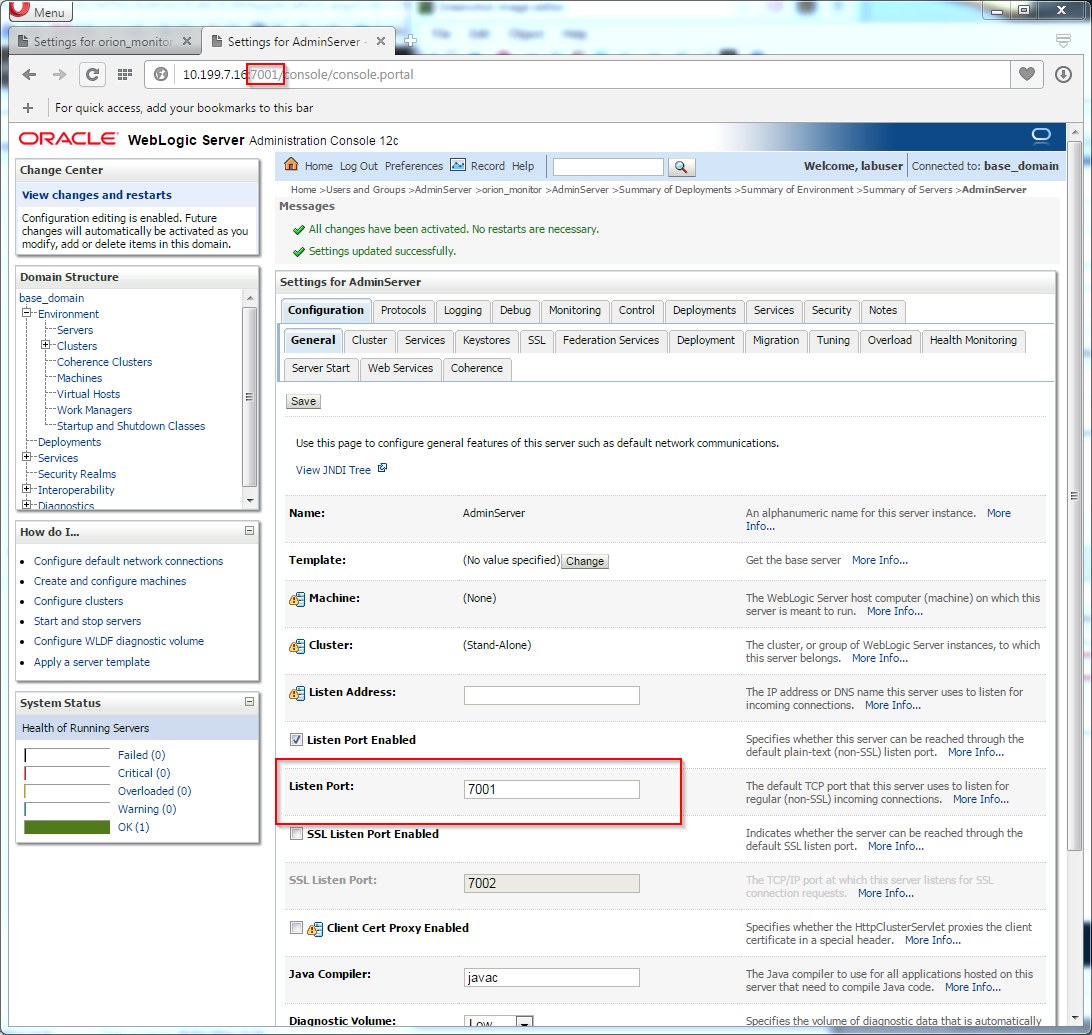Open the Health Monitoring sub-tab
The height and width of the screenshot is (1035, 1092).
[973, 341]
